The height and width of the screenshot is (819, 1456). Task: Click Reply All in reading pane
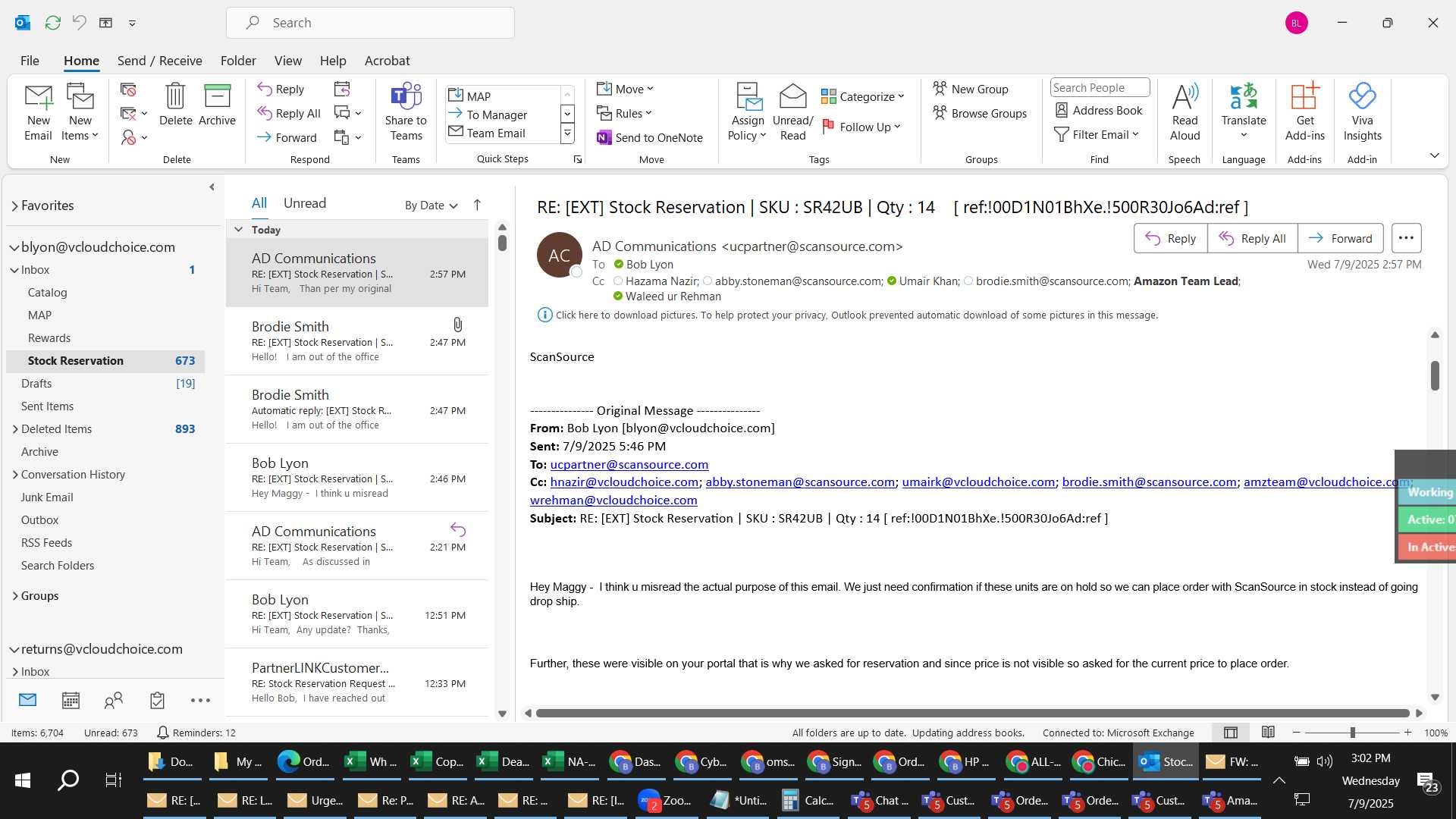(x=1253, y=238)
